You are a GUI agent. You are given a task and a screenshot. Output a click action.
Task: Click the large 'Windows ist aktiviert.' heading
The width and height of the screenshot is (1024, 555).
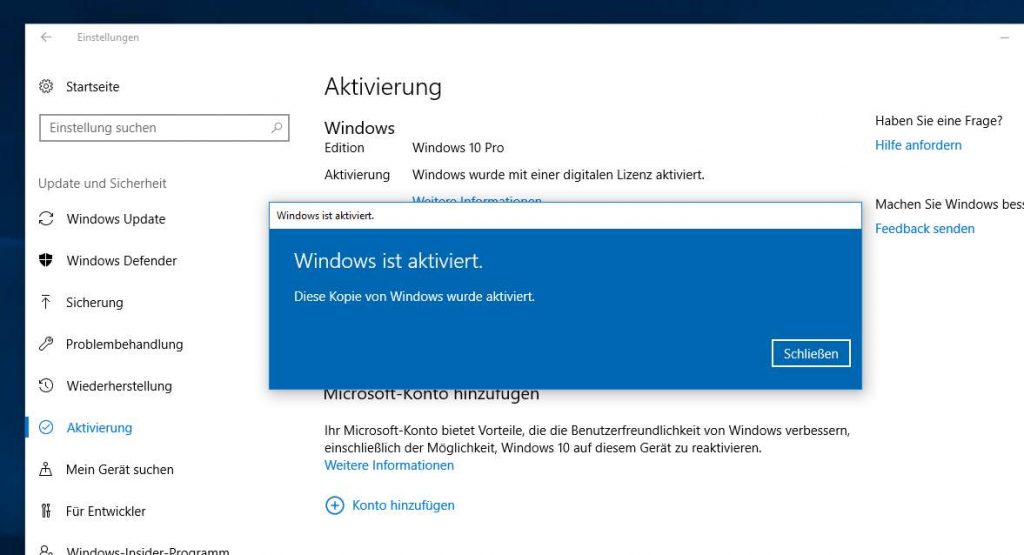[388, 261]
